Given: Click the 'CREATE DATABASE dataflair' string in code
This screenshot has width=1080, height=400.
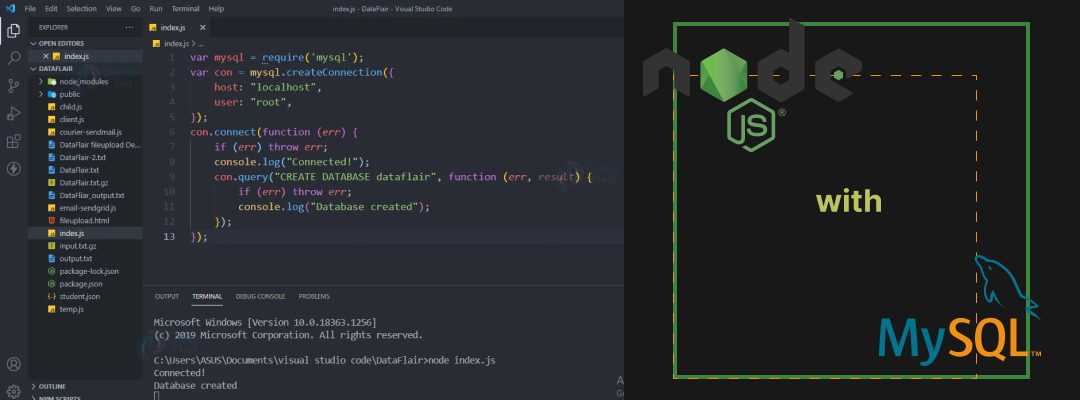Looking at the screenshot, I should (x=355, y=177).
